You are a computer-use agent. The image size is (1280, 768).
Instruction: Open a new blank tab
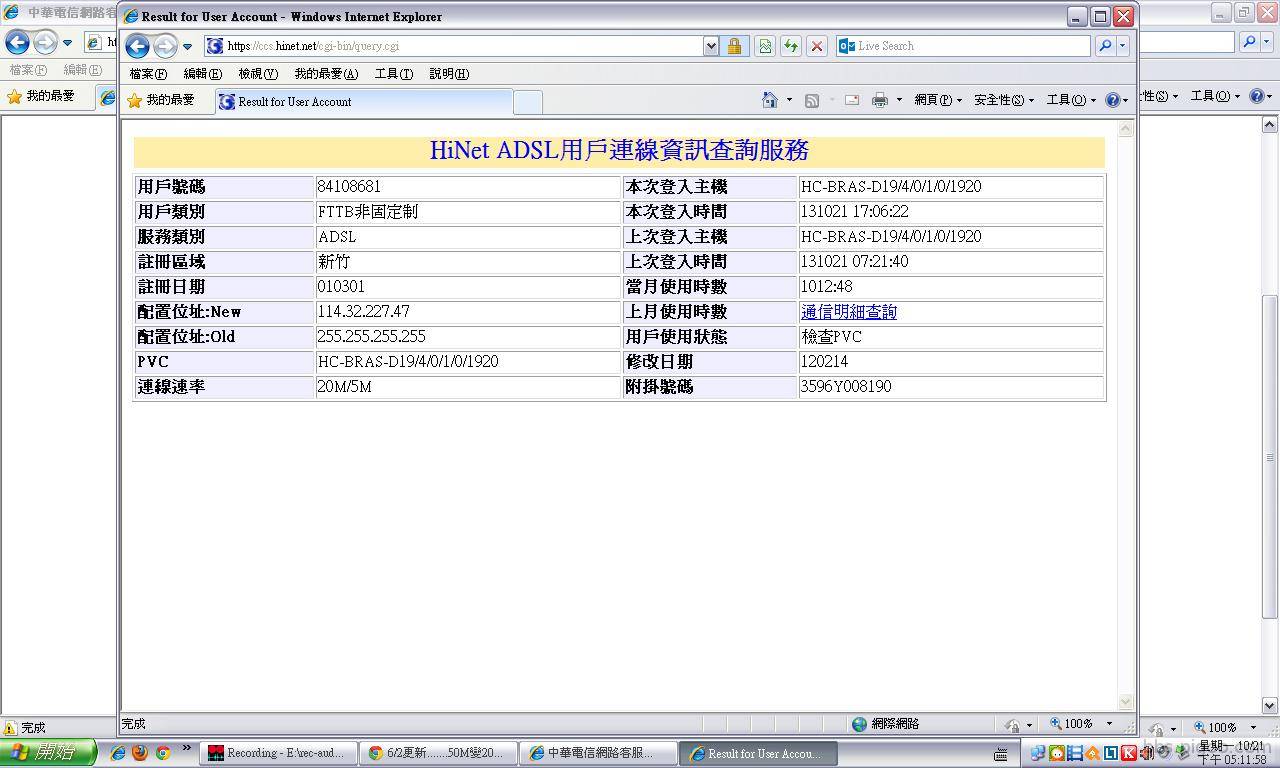(527, 102)
